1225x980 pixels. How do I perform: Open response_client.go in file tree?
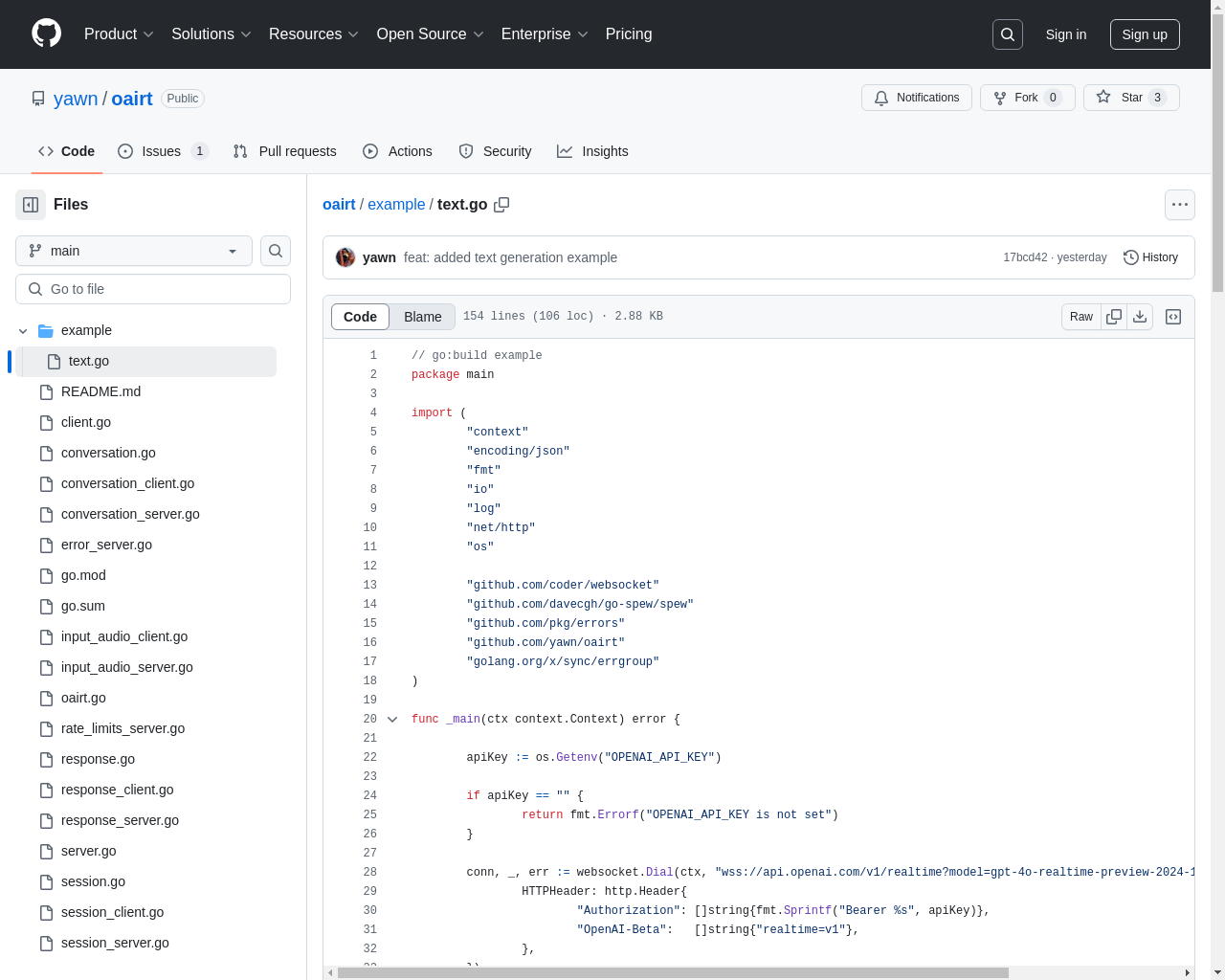pos(118,791)
